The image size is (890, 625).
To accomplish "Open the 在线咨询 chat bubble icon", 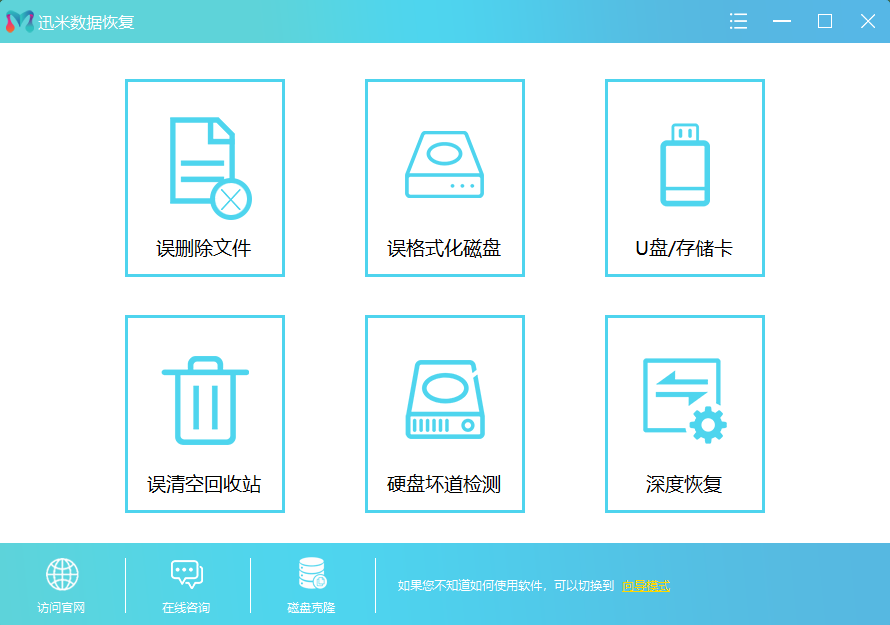I will coord(186,573).
